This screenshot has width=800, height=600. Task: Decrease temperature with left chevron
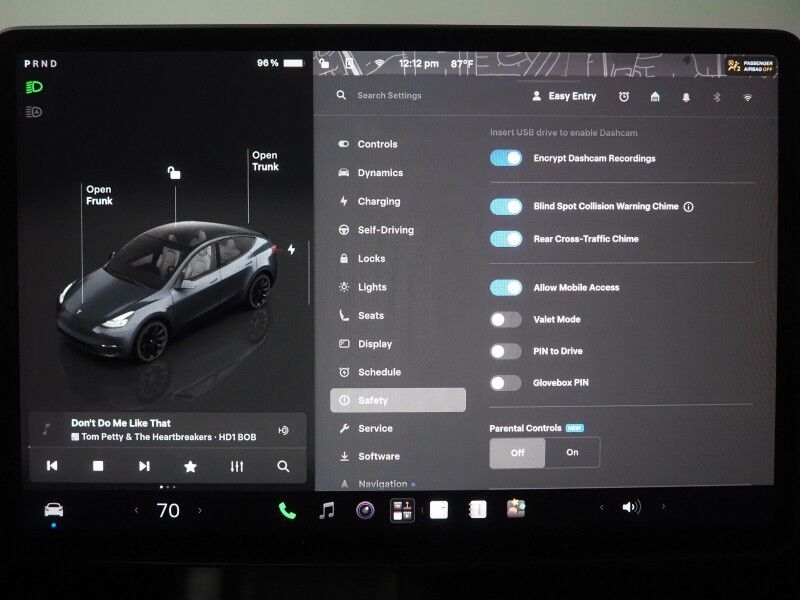coord(136,510)
